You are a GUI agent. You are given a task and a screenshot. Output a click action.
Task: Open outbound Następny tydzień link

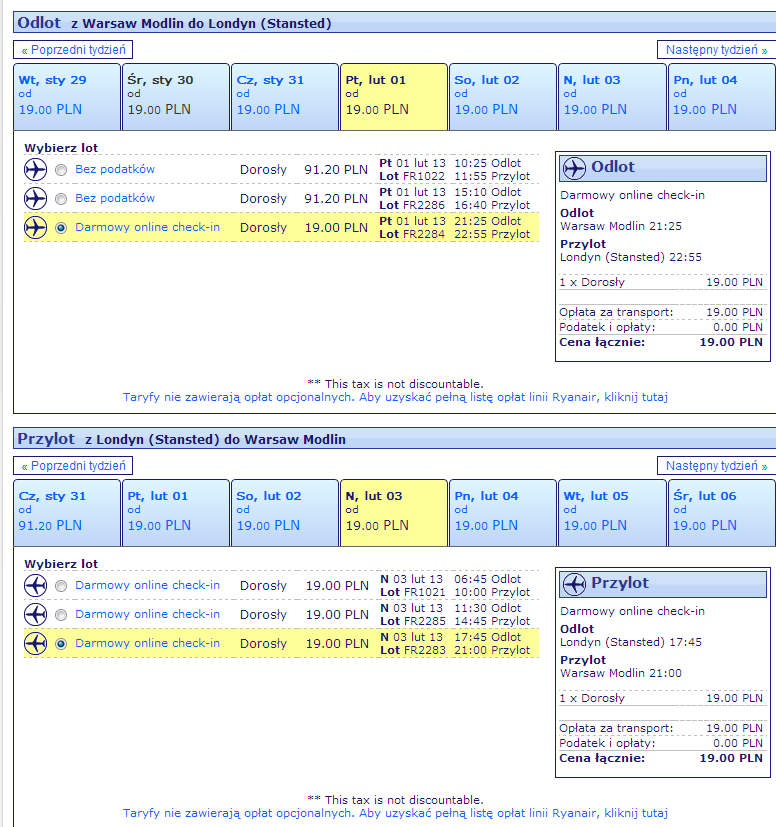click(x=716, y=50)
